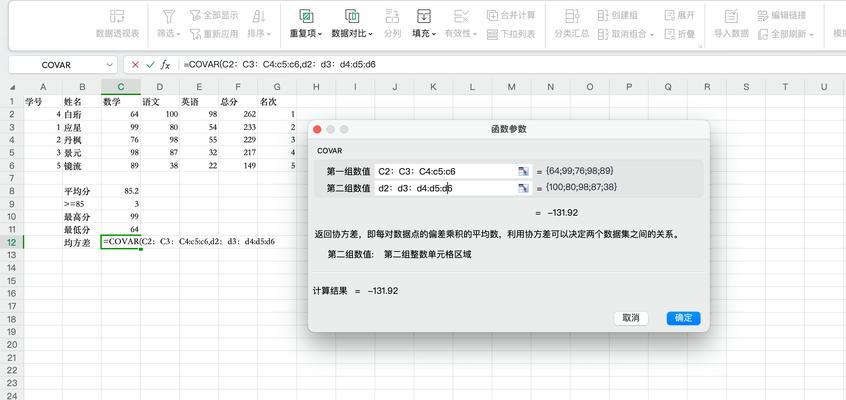Click the 分类汇总 subtotal icon
Image resolution: width=846 pixels, height=400 pixels.
pos(572,16)
